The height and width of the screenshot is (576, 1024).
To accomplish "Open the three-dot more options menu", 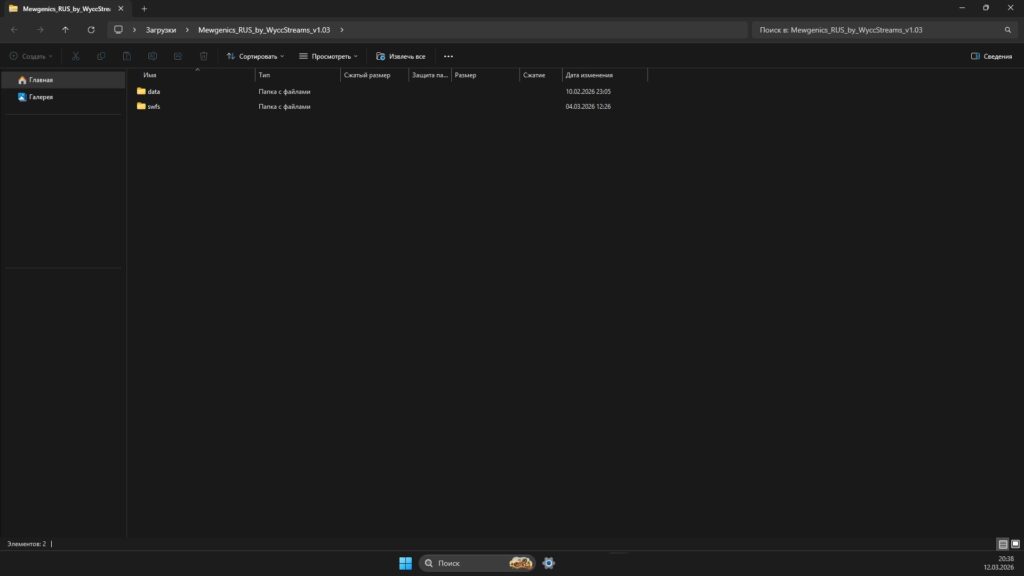I will pos(449,56).
